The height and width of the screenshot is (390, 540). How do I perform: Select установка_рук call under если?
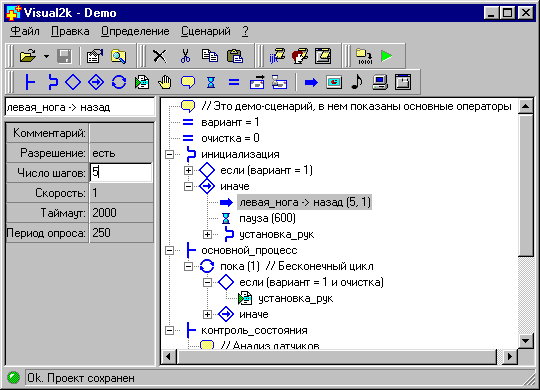(295, 298)
